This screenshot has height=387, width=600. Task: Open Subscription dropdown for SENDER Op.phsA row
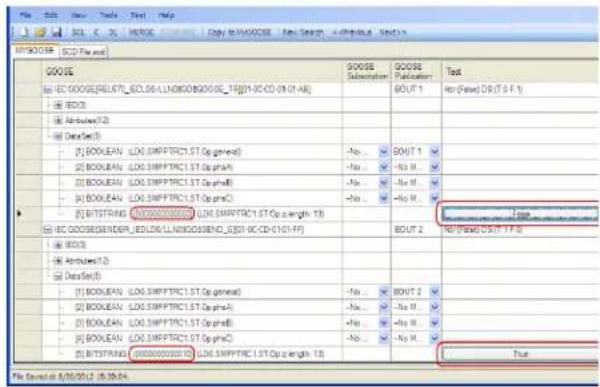[x=383, y=307]
